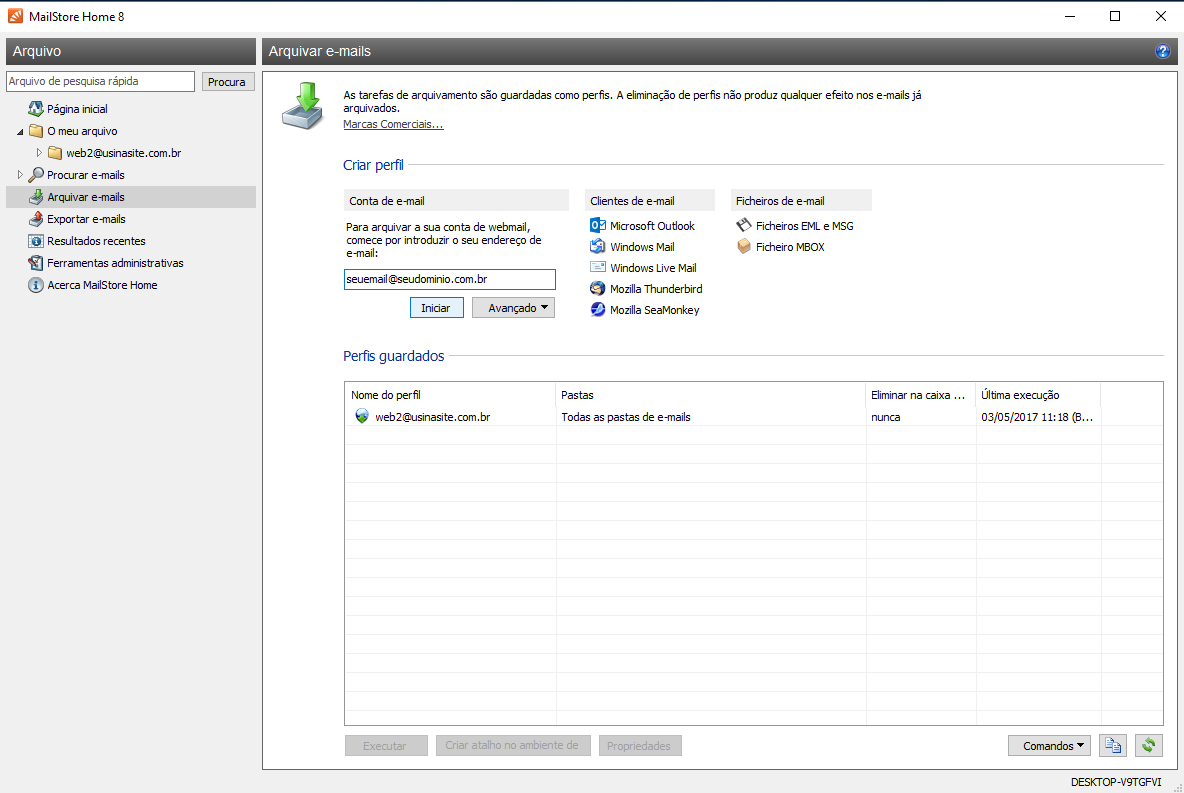Screen dimensions: 1184x793
Task: Click the green refresh icon button
Action: (1149, 745)
